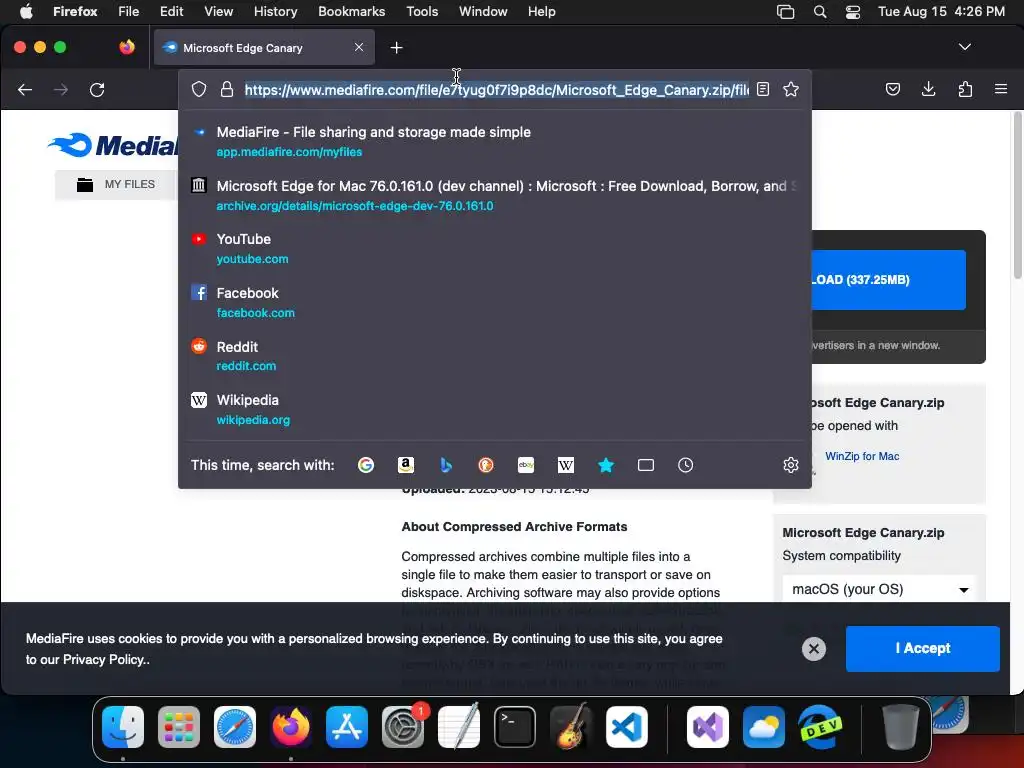Bookmark this page with the star icon

pyautogui.click(x=791, y=89)
